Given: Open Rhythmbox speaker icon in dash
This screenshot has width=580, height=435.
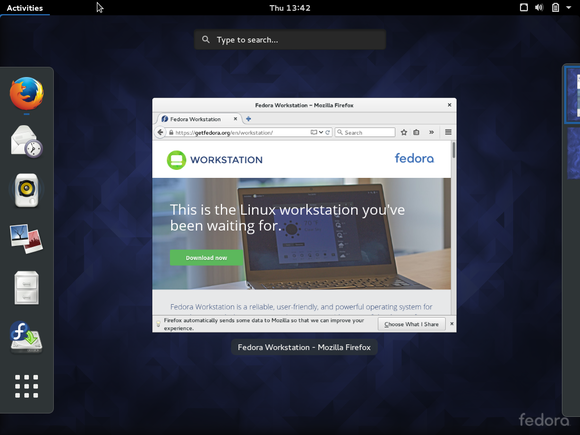Looking at the screenshot, I should pos(27,190).
